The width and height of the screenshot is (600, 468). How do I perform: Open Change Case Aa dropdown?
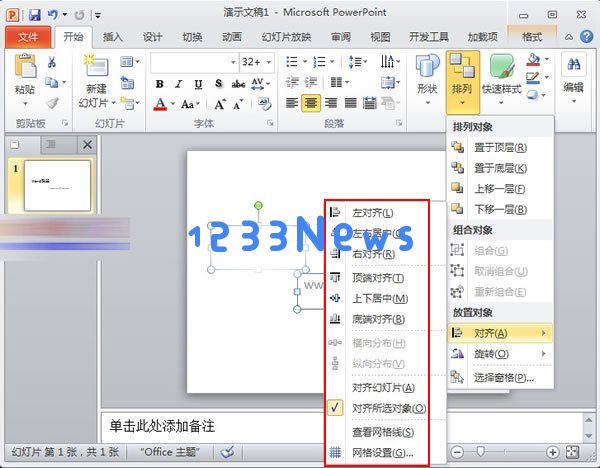[x=190, y=104]
